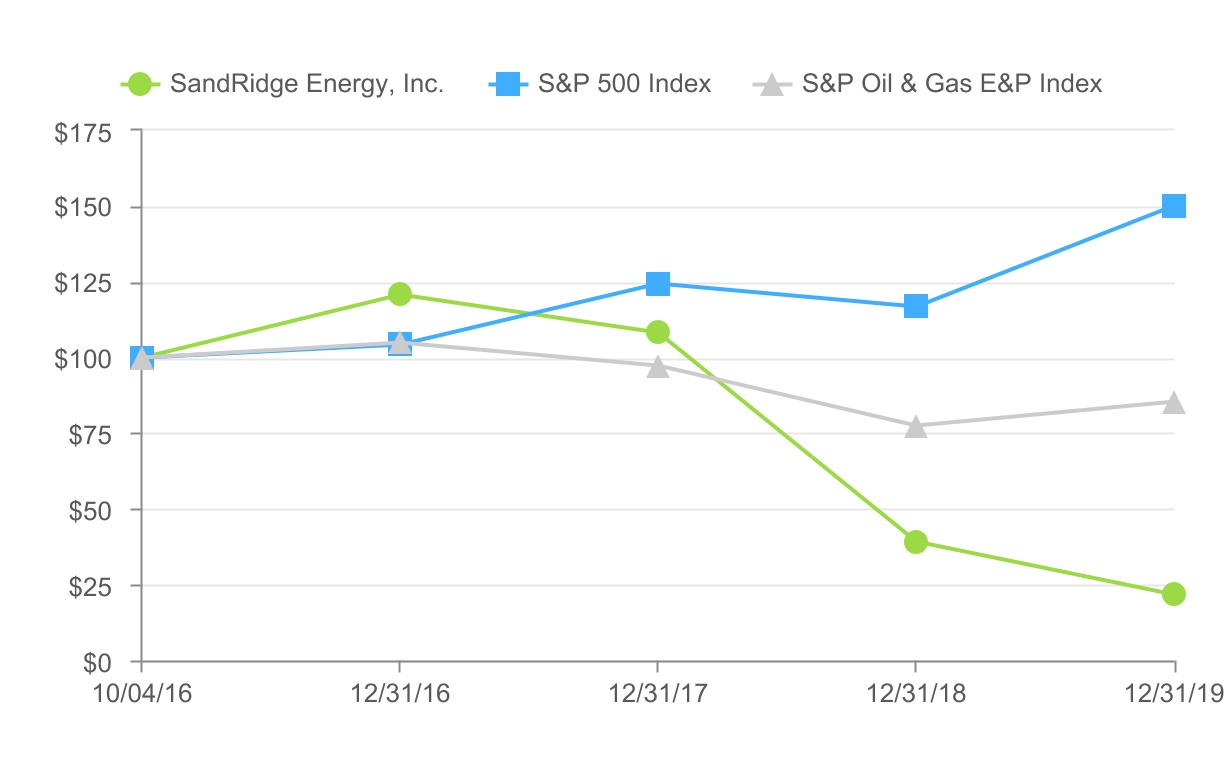1228x760 pixels.
Task: Click SandRidge green circle at 12/31/17
Action: pyautogui.click(x=658, y=332)
